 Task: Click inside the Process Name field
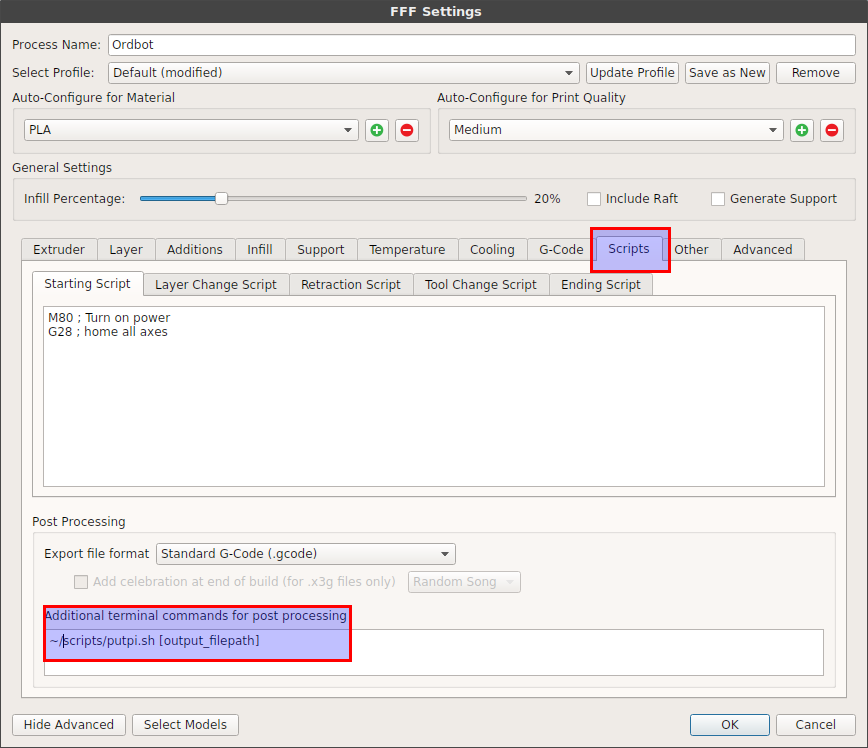click(x=480, y=44)
